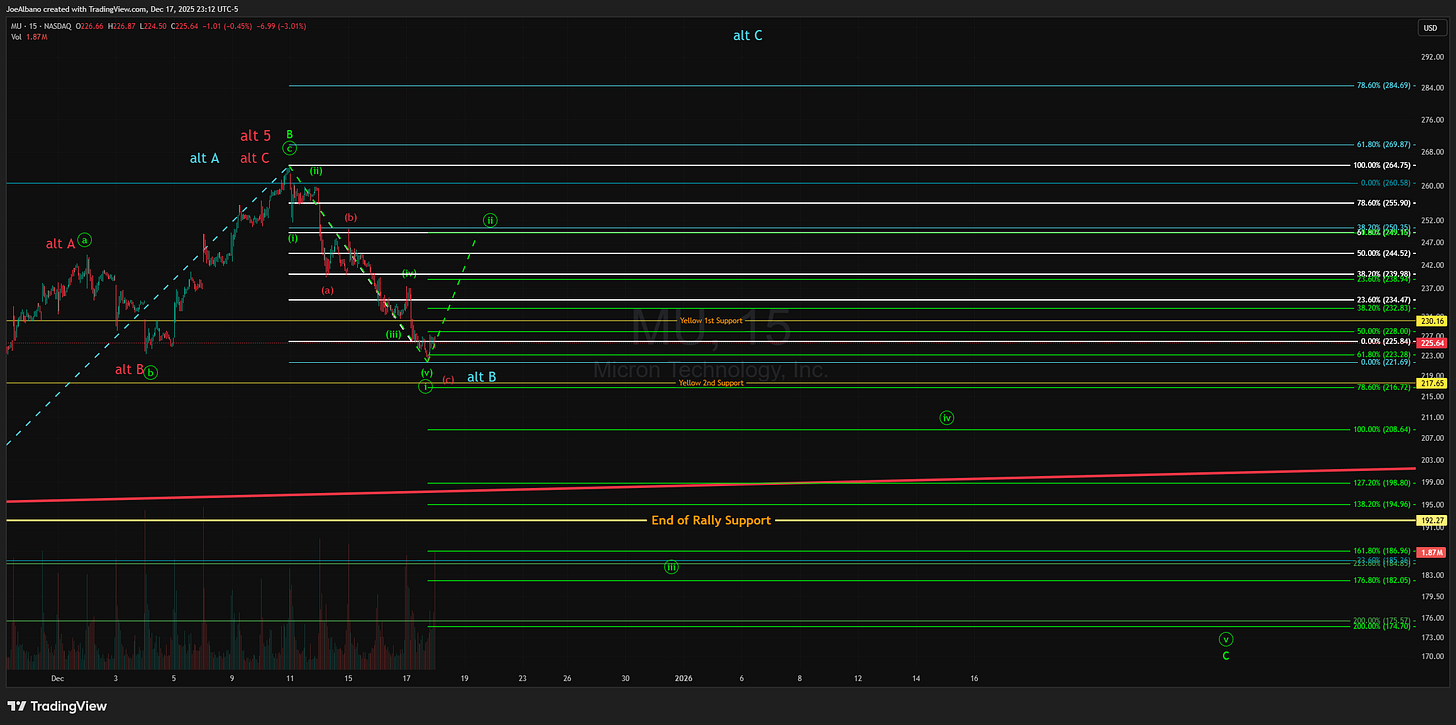This screenshot has height=725, width=1456.
Task: Click the red 'alt 5' wave label
Action: (255, 136)
